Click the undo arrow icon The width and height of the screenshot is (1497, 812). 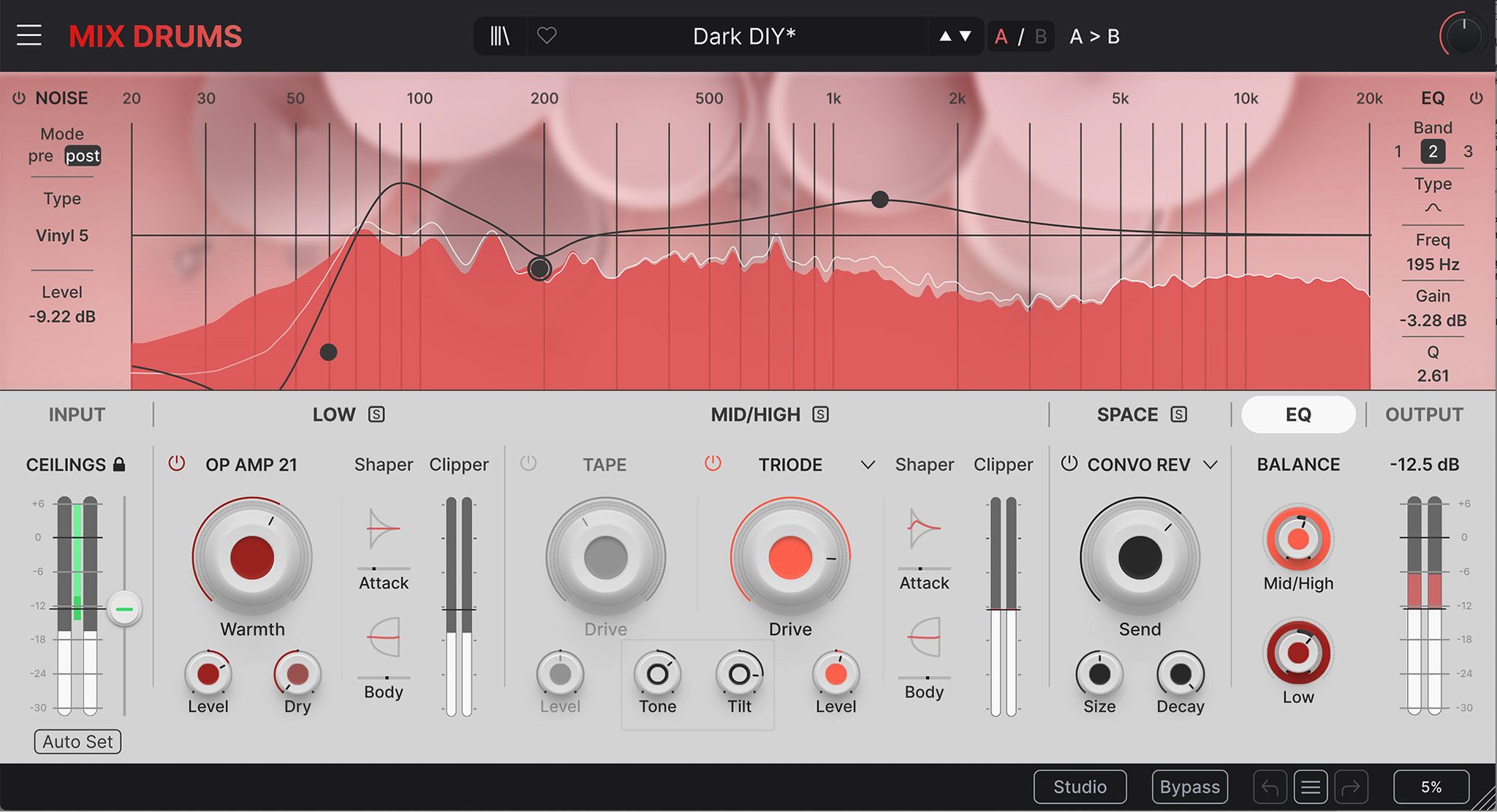click(x=1270, y=786)
